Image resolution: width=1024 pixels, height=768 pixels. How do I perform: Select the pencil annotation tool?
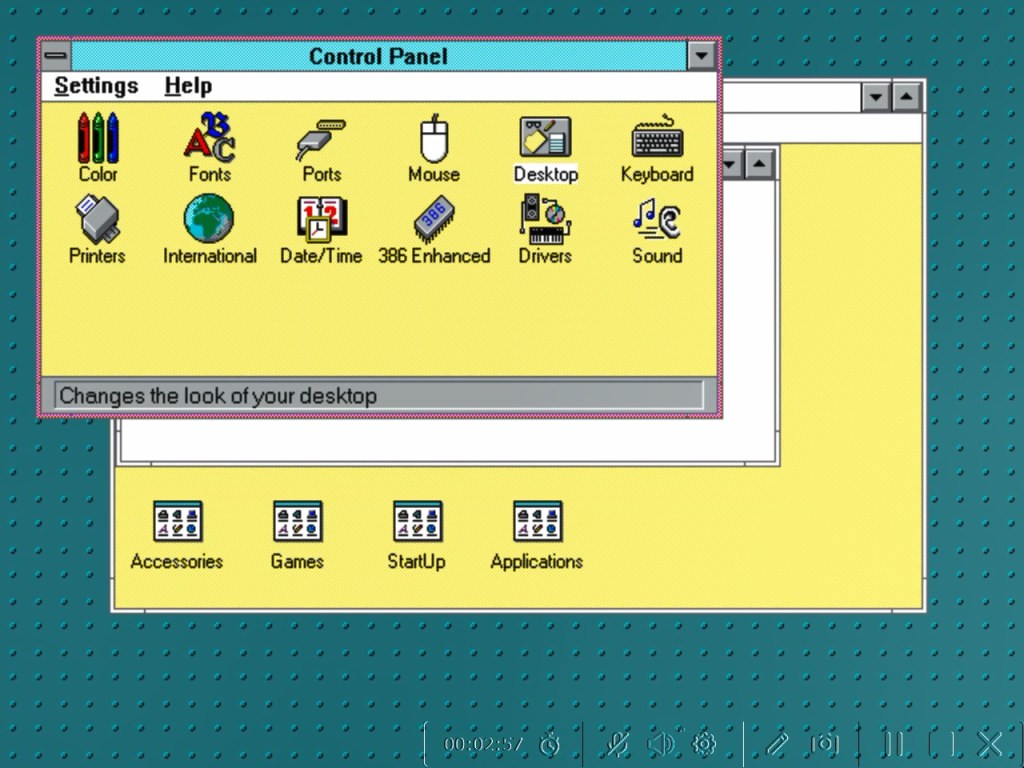pyautogui.click(x=779, y=744)
